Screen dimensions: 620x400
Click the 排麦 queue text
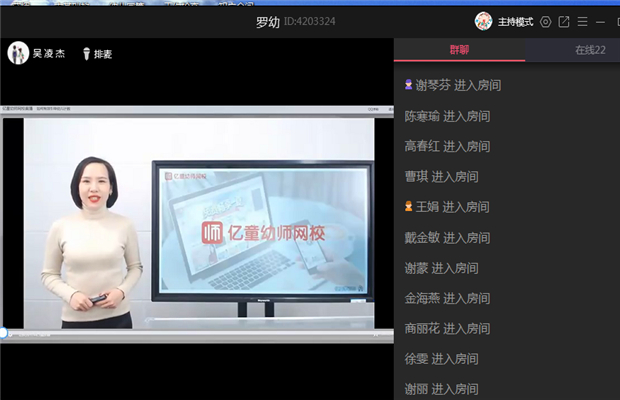[103, 54]
